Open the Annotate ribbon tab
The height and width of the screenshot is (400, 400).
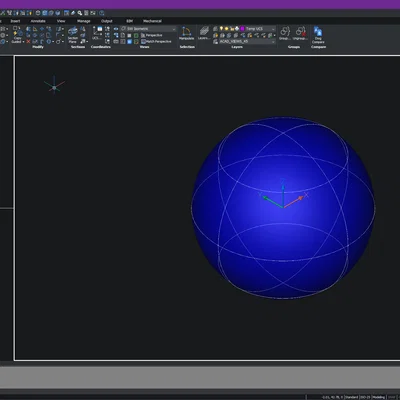click(x=38, y=21)
